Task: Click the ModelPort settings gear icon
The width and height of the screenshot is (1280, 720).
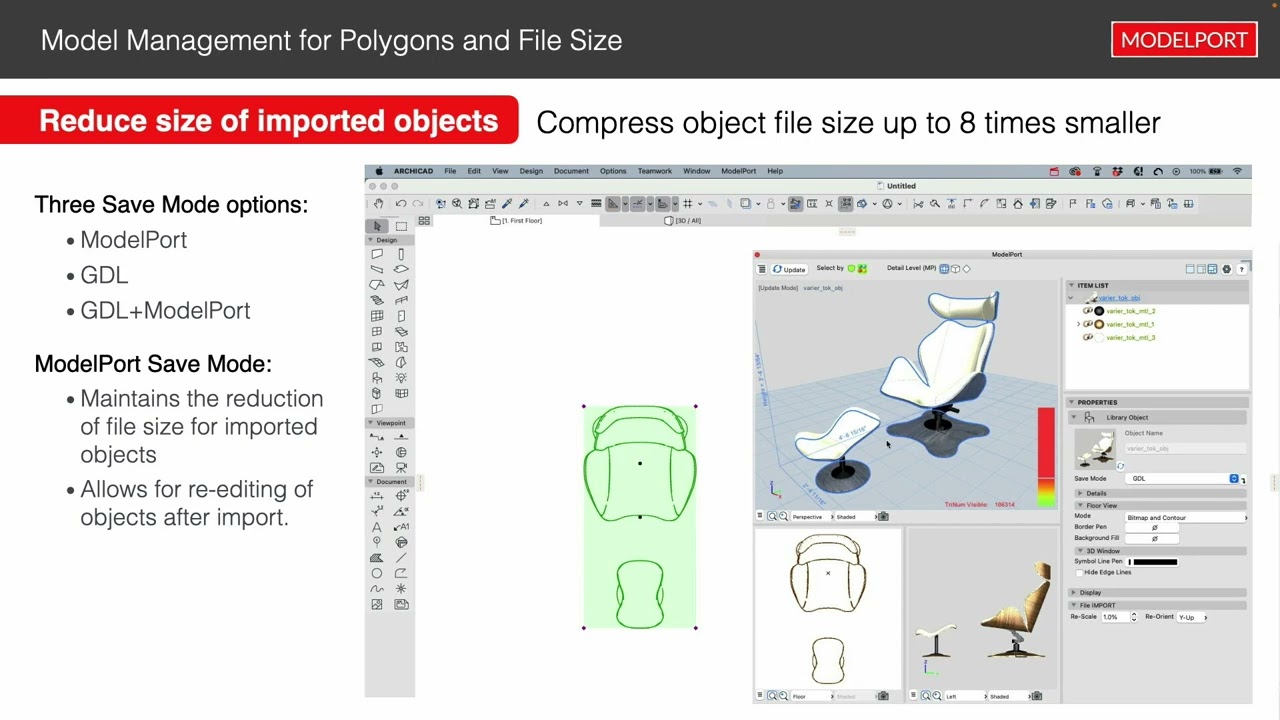Action: pos(1226,269)
